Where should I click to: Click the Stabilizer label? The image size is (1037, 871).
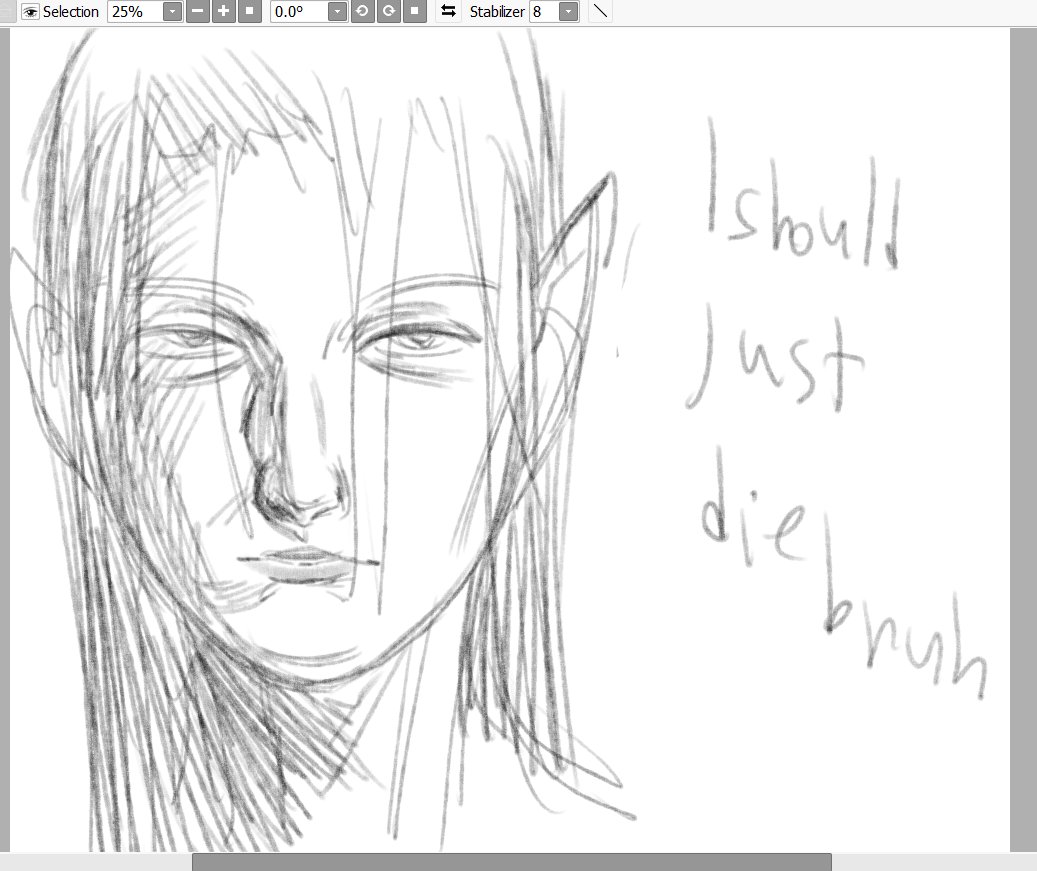point(496,11)
